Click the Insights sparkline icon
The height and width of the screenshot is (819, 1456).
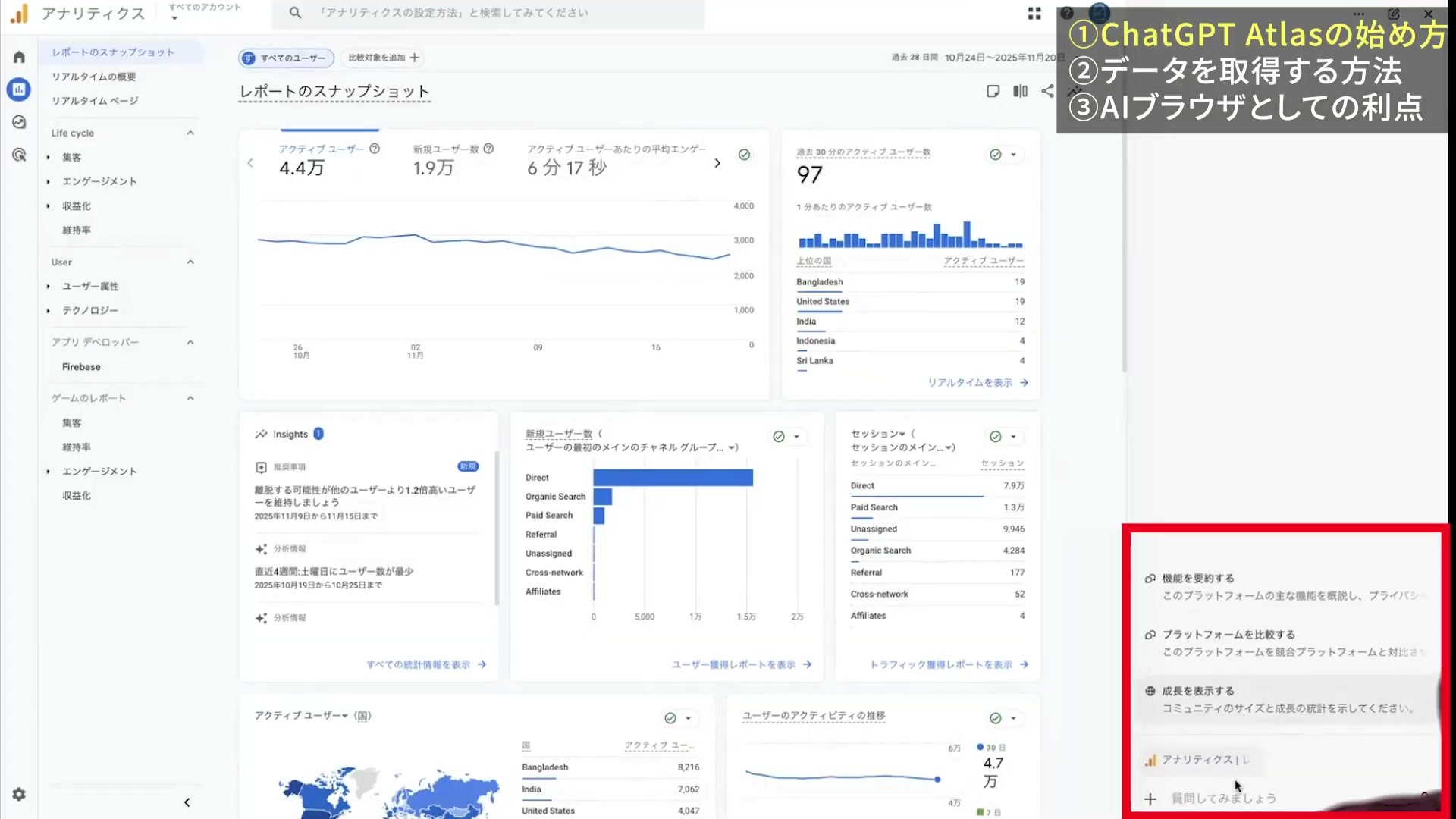point(261,434)
